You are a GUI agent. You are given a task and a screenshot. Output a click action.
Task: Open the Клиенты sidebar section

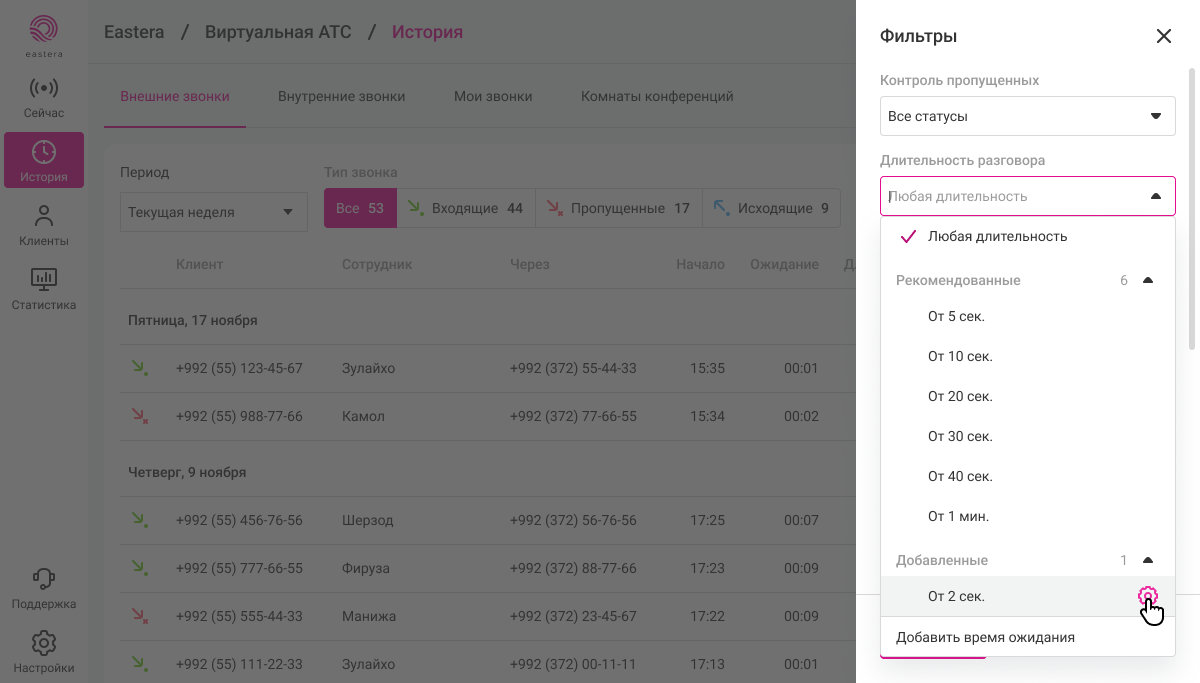[x=44, y=225]
